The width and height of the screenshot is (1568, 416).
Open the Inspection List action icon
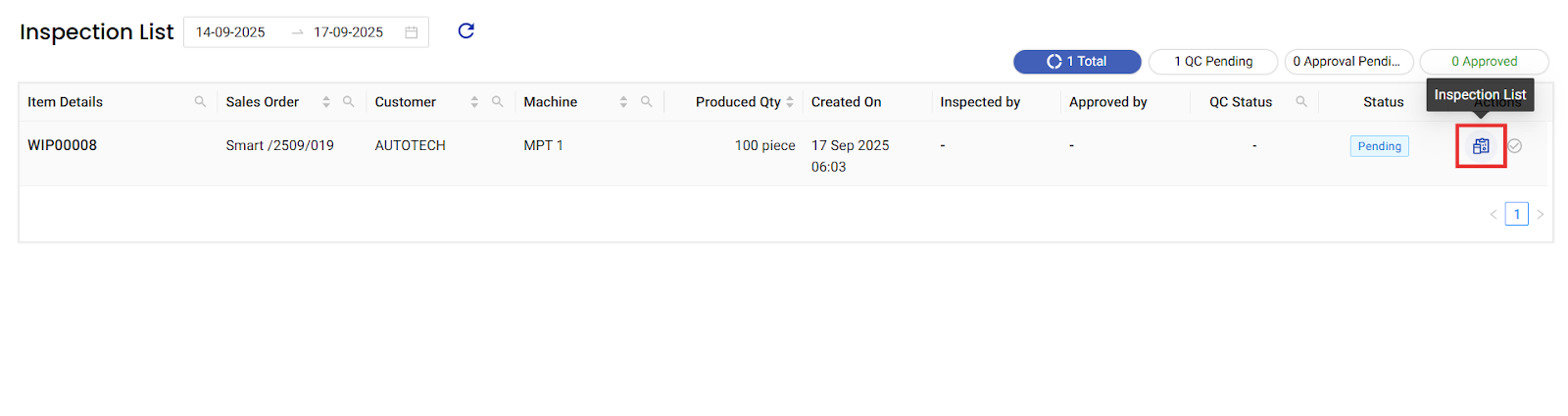pos(1481,146)
